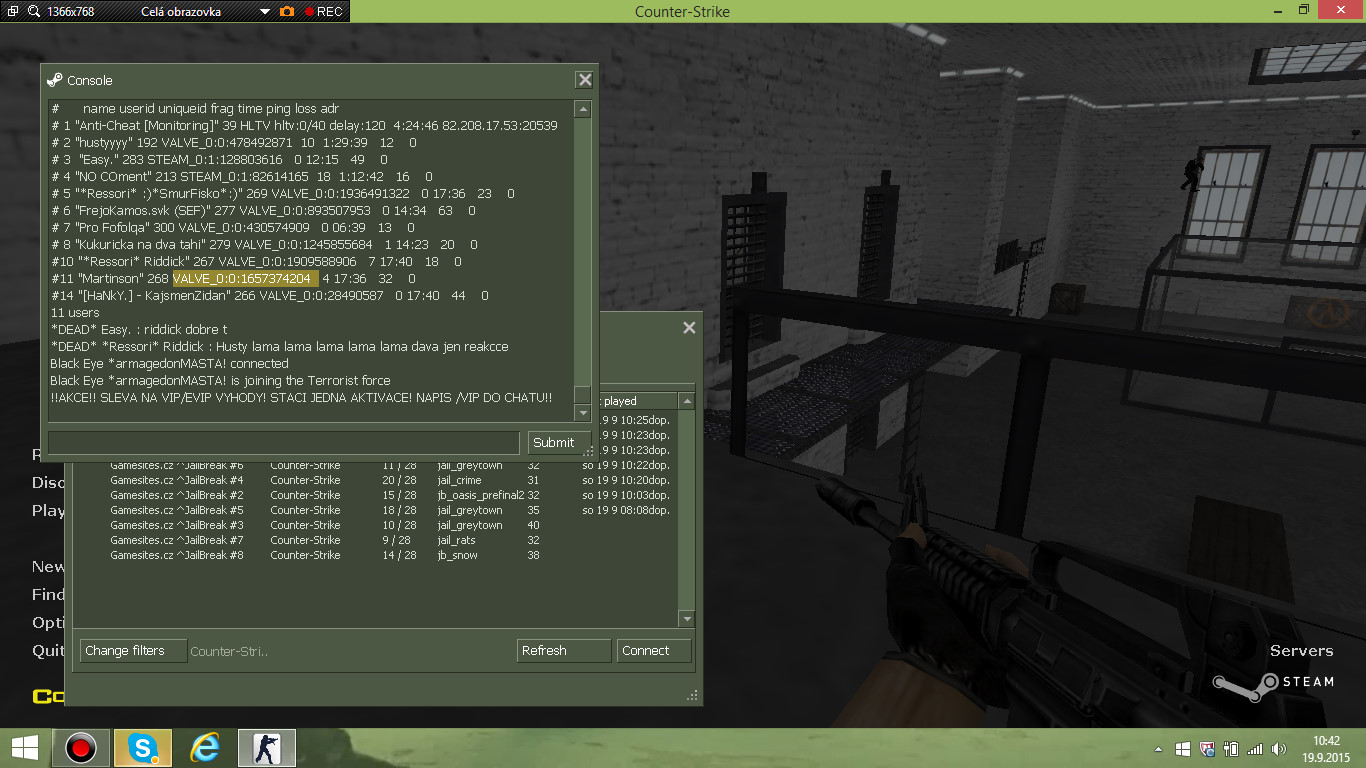Image resolution: width=1366 pixels, height=768 pixels.
Task: Refresh the server list
Action: [563, 650]
